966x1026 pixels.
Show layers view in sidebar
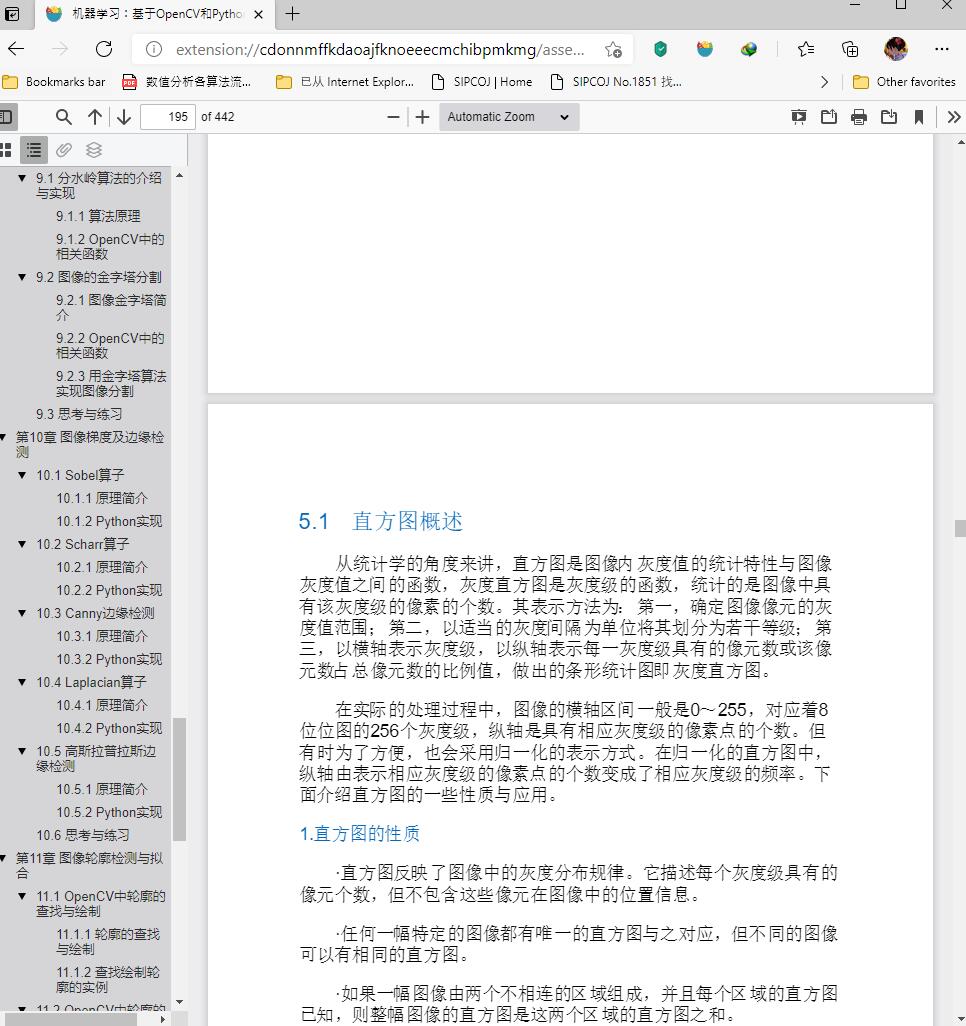(94, 150)
